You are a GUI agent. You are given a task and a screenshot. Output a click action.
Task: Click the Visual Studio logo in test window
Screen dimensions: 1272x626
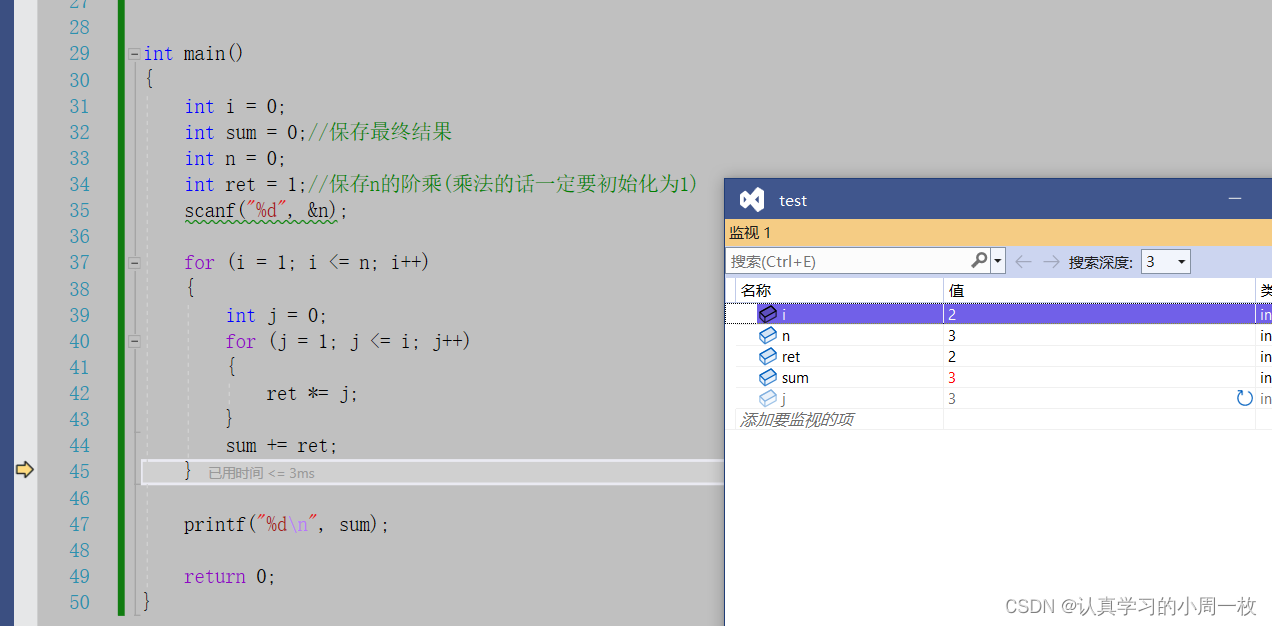coord(752,200)
